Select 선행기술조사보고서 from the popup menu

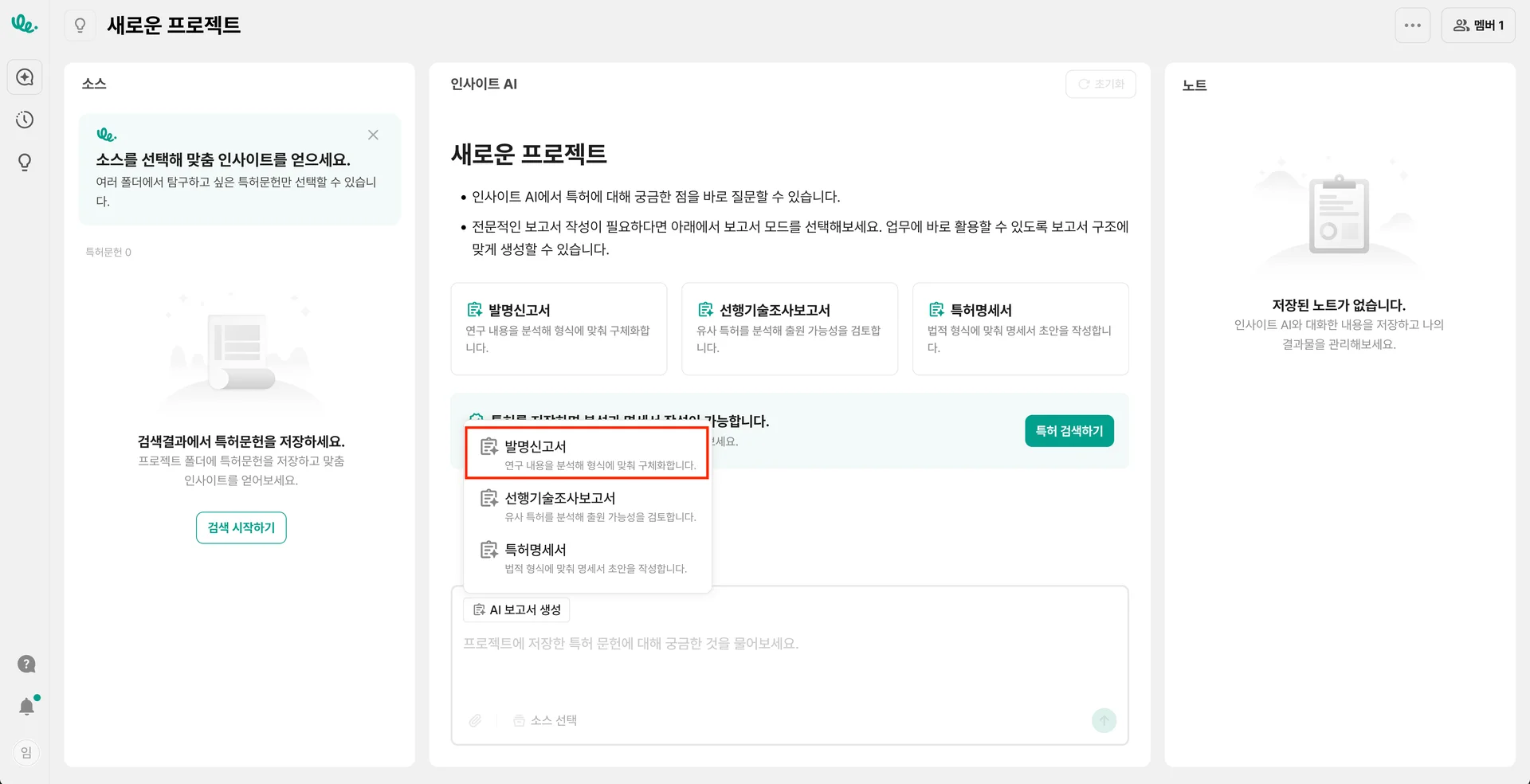[x=587, y=506]
